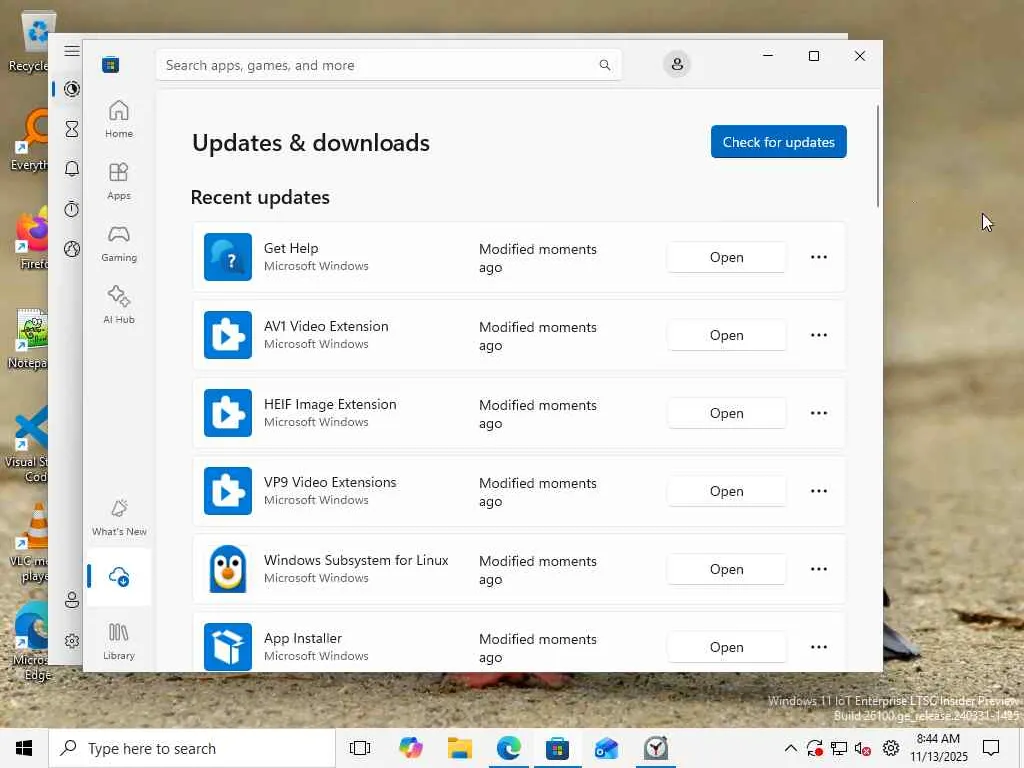
Task: Open the Store user profile icon
Action: click(677, 64)
